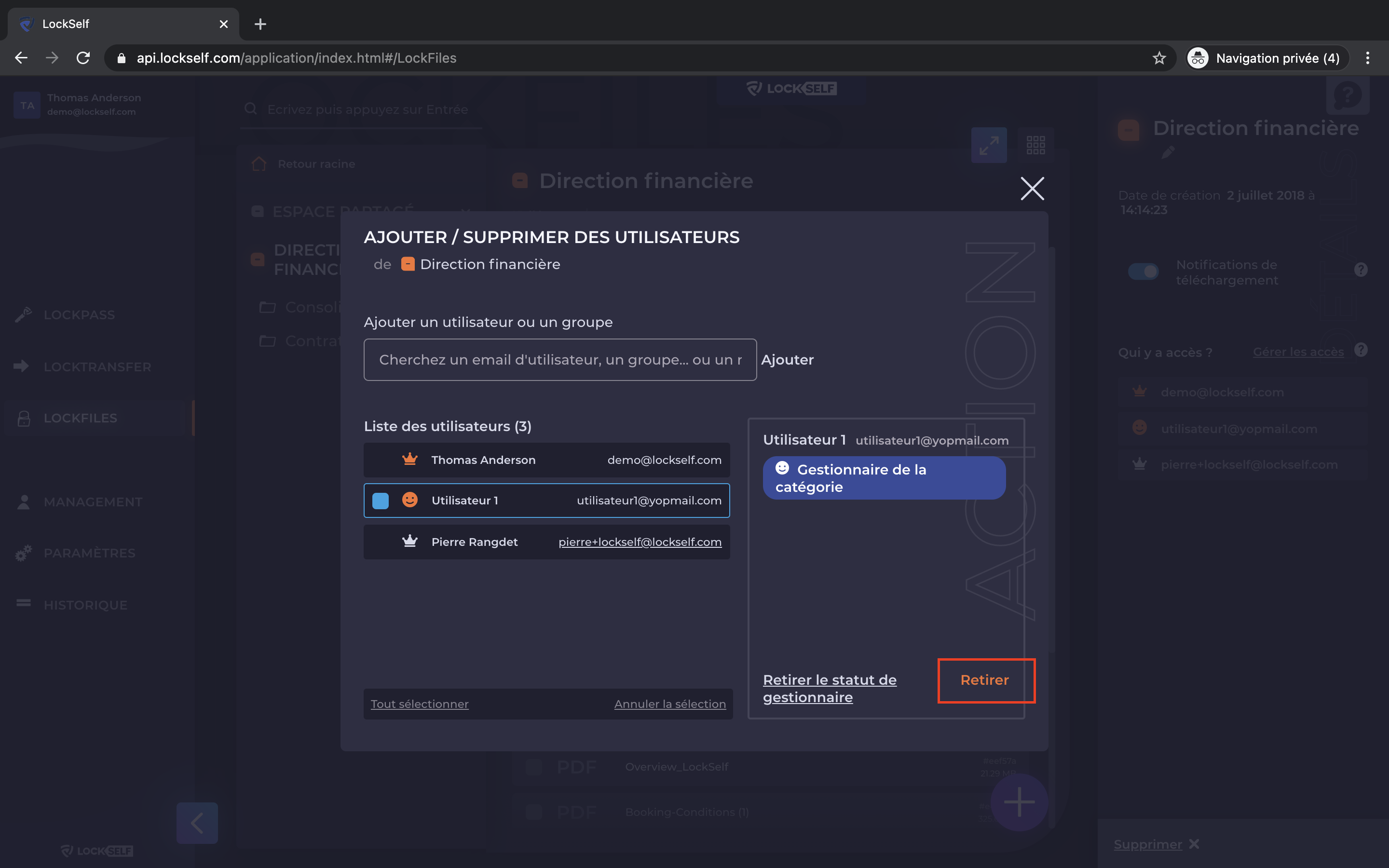Open a new browser tab
1389x868 pixels.
[x=260, y=24]
